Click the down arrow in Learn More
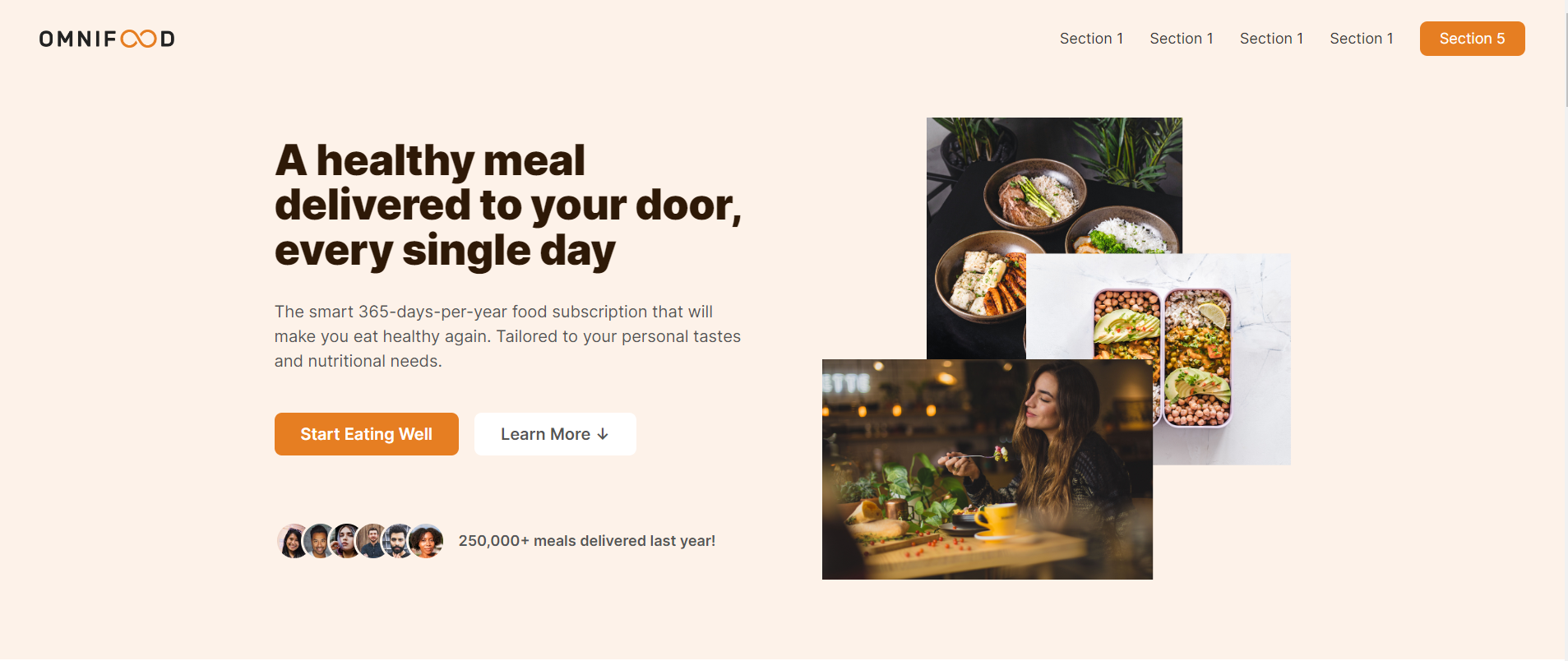1568x661 pixels. pyautogui.click(x=603, y=434)
